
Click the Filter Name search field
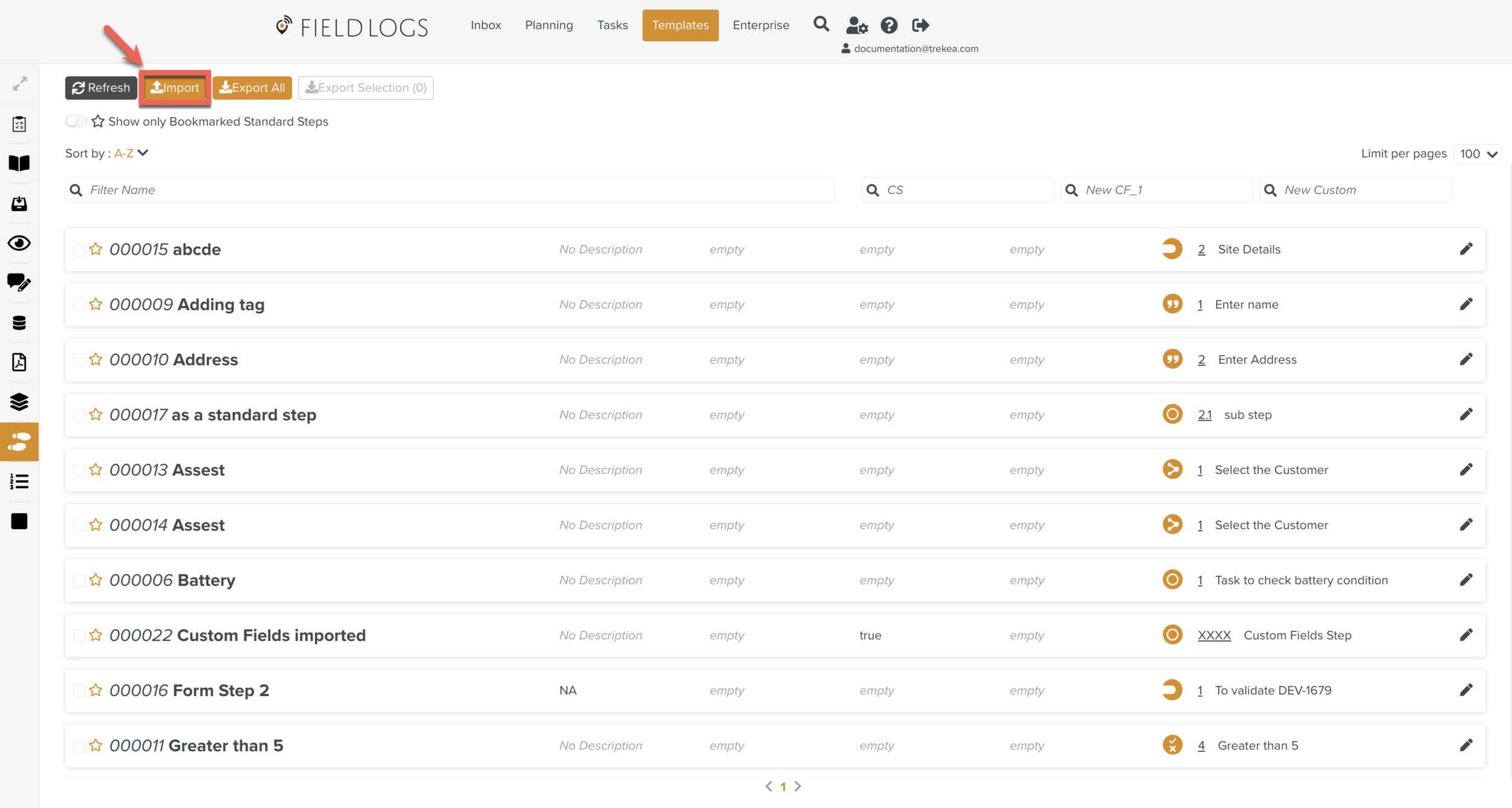click(x=450, y=190)
